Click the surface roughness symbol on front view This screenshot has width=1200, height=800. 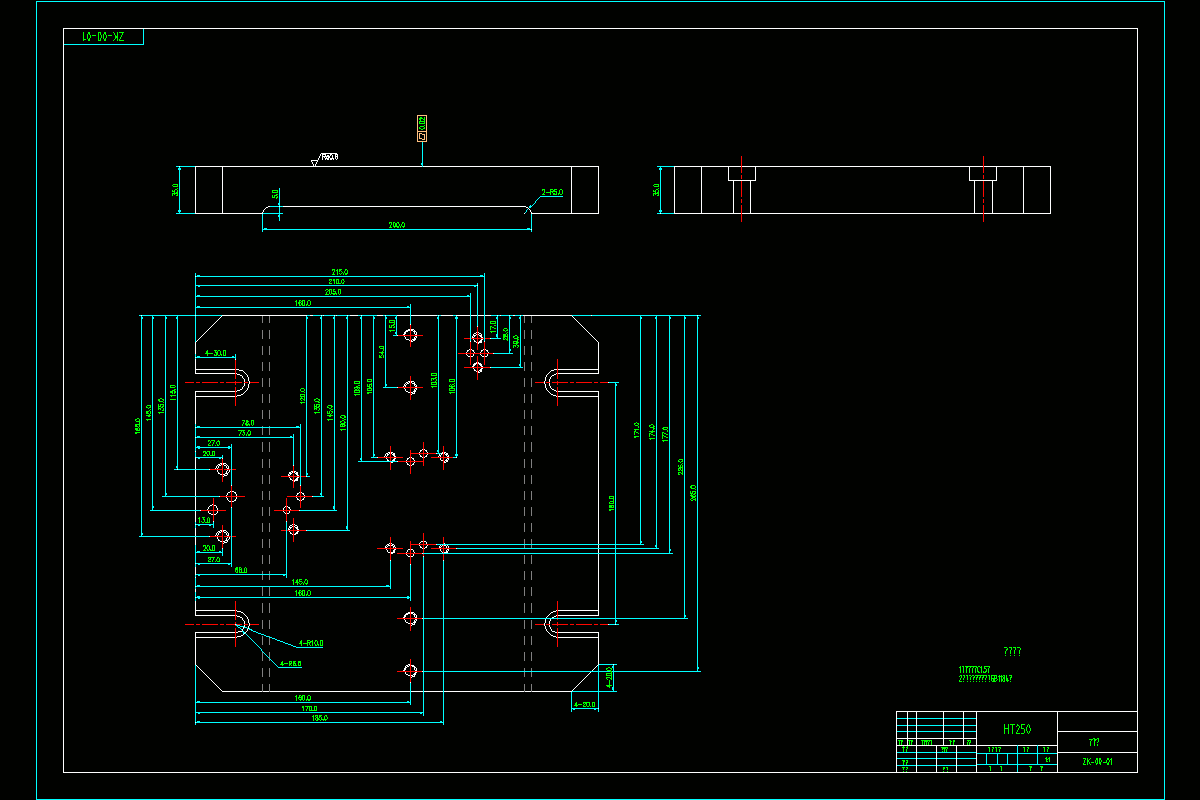pyautogui.click(x=325, y=158)
